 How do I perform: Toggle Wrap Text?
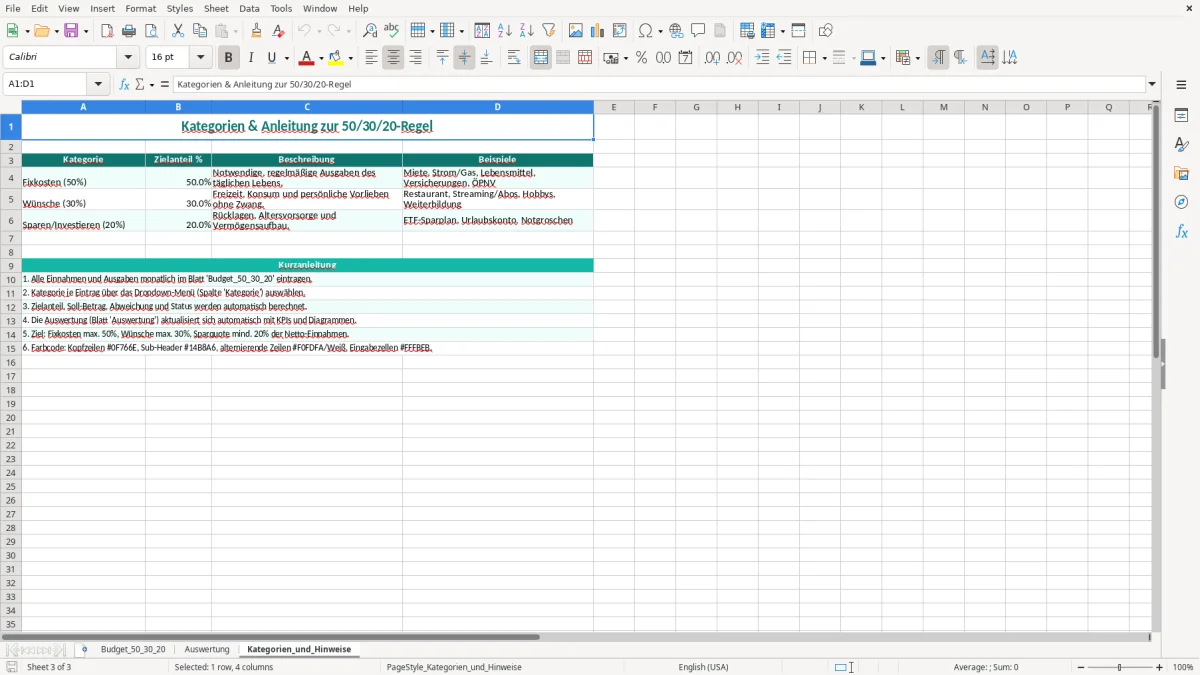coord(514,58)
